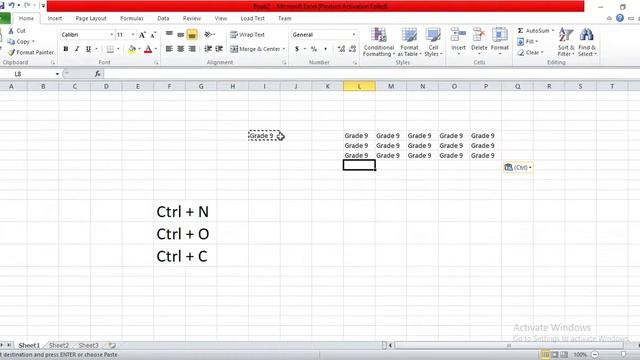Toggle Bold formatting
The height and width of the screenshot is (360, 640).
pos(66,49)
